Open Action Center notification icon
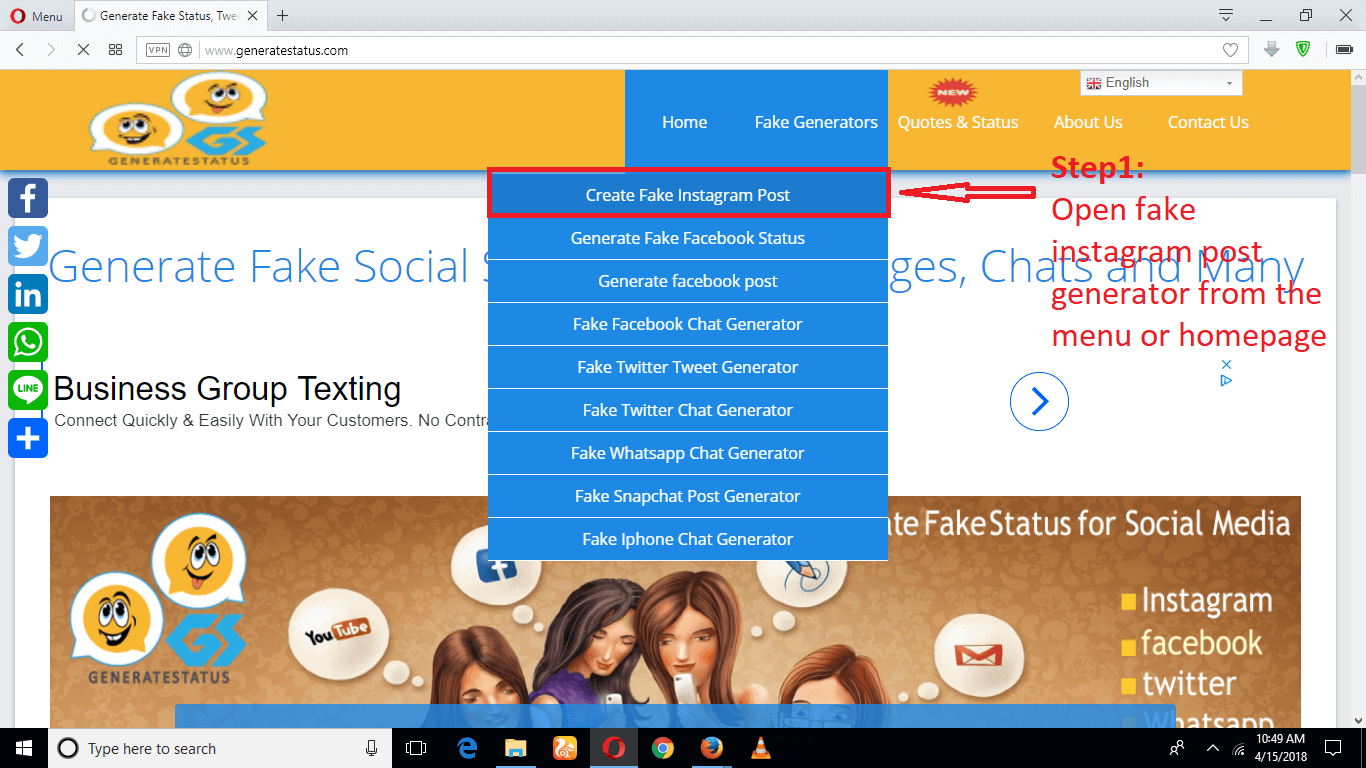 click(1333, 748)
